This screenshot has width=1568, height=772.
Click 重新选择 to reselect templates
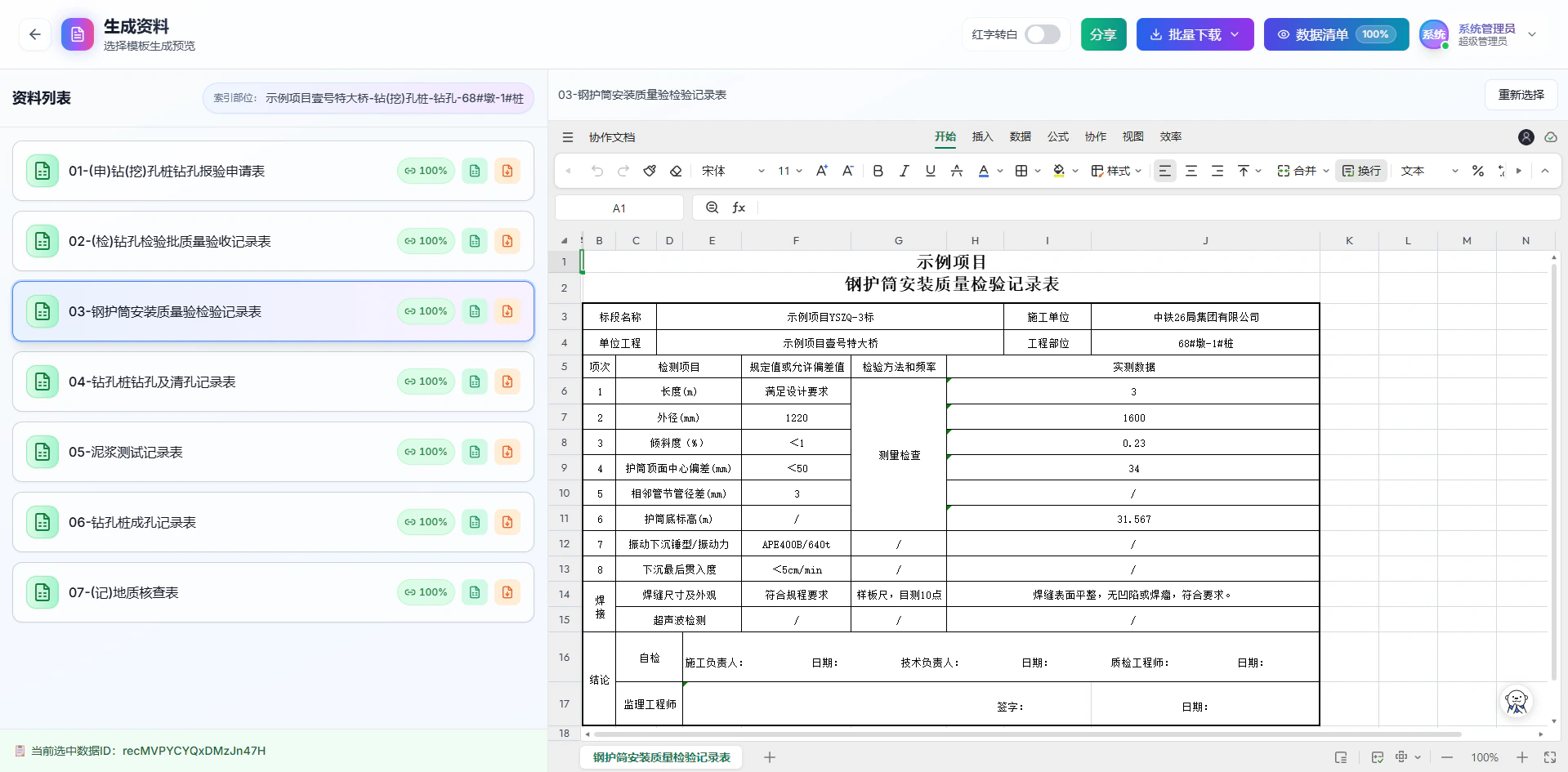coord(1521,95)
